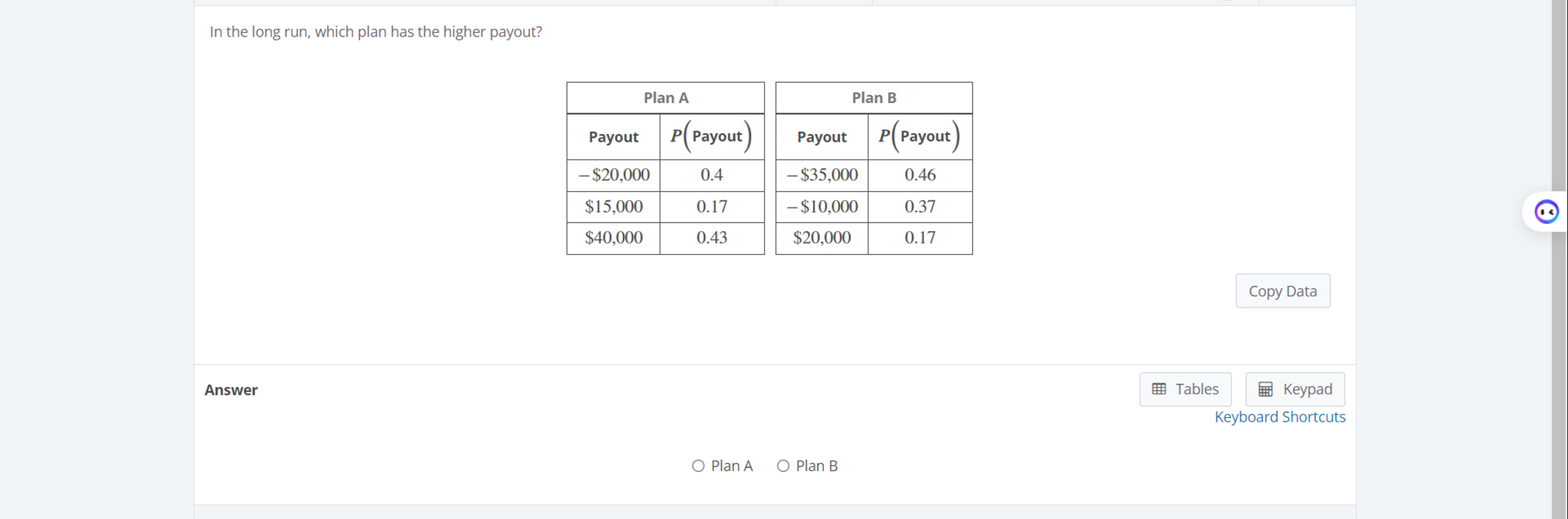Select the Plan A radio button

coord(697,465)
